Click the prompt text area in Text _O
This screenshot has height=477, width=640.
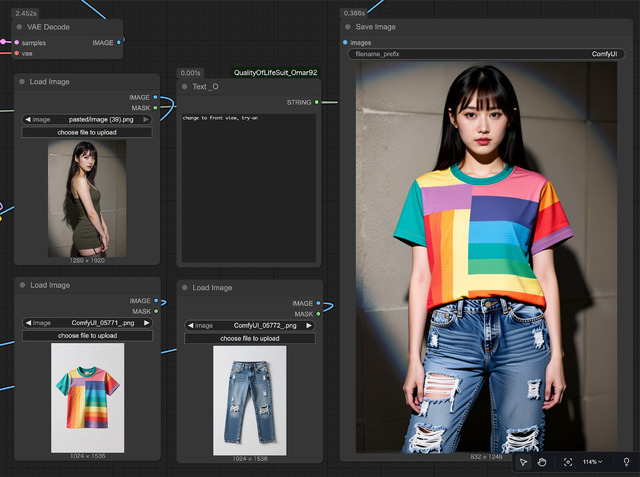tap(248, 185)
